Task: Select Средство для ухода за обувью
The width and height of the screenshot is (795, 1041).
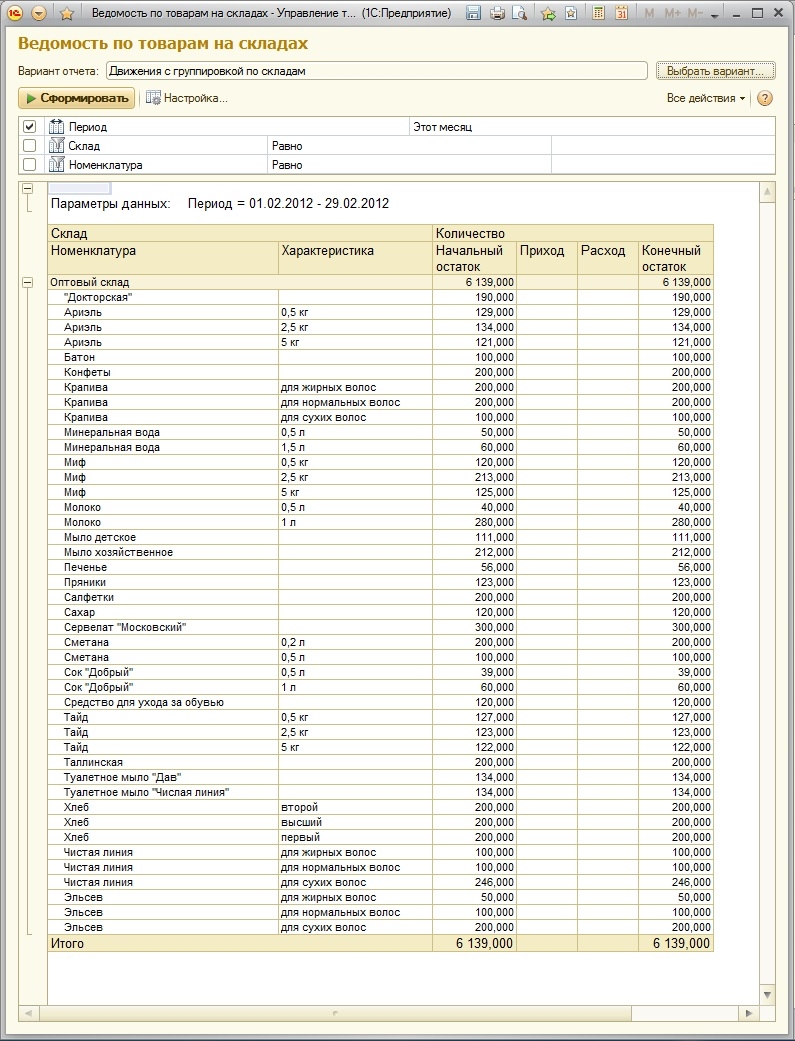Action: [143, 702]
